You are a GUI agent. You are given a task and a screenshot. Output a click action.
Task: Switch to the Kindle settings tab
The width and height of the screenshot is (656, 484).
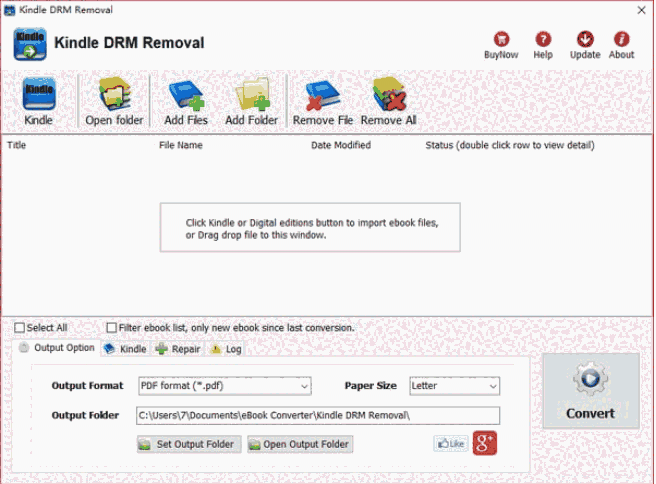125,348
